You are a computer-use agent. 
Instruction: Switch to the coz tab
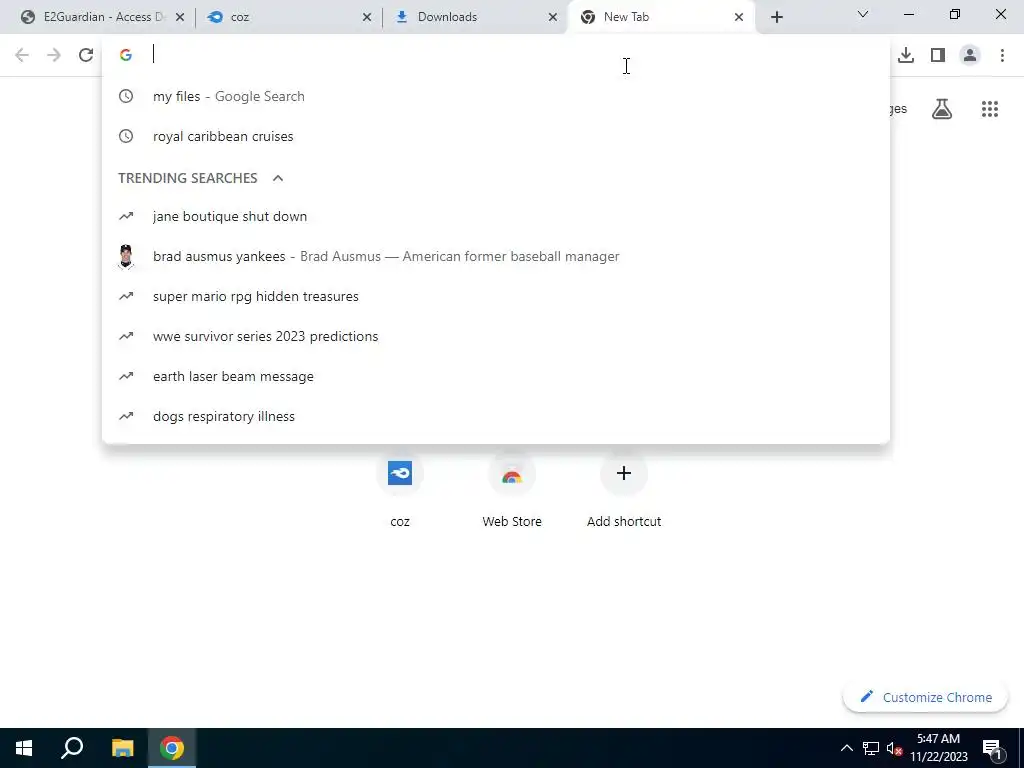point(287,17)
